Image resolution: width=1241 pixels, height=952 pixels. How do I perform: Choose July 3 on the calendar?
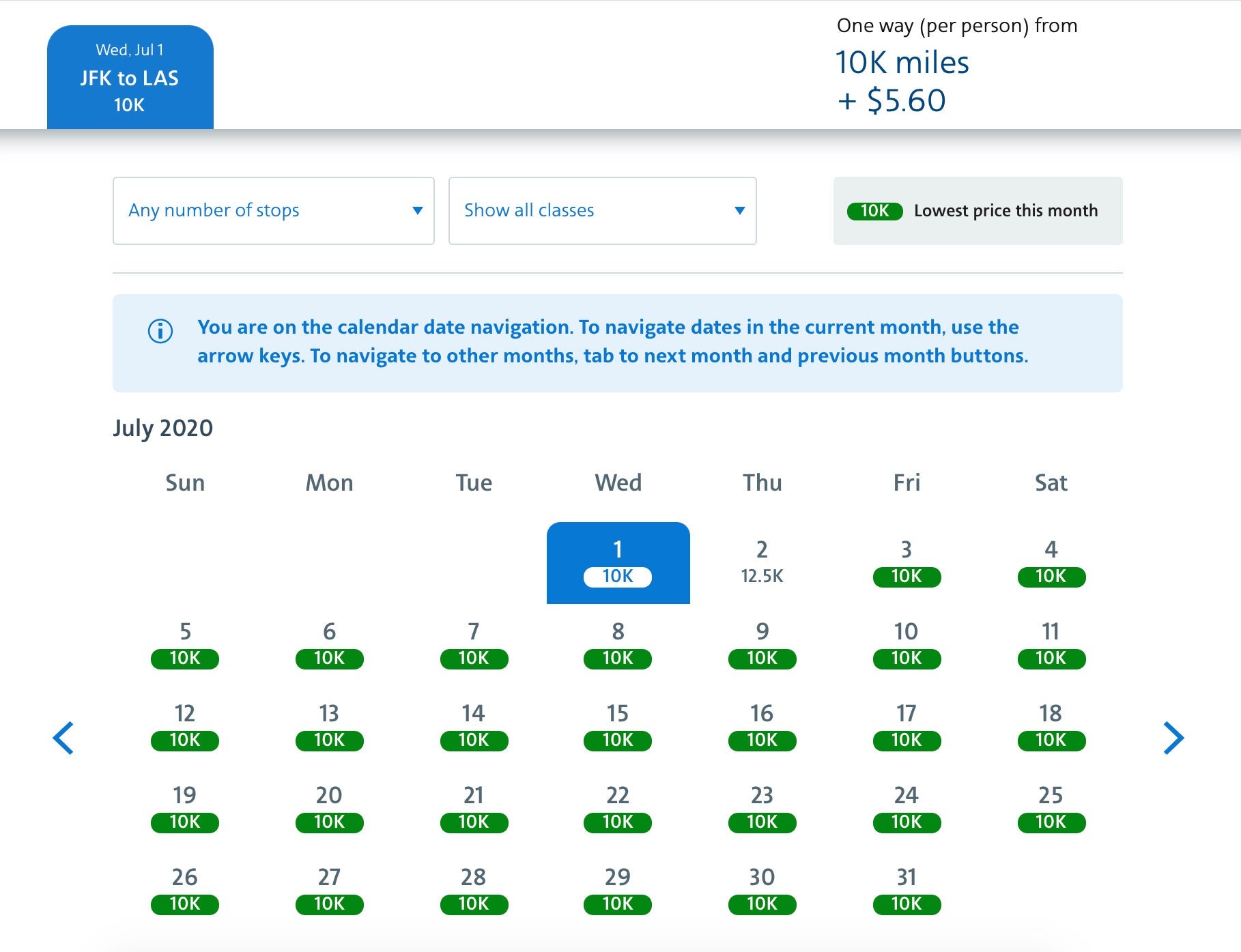pos(907,562)
